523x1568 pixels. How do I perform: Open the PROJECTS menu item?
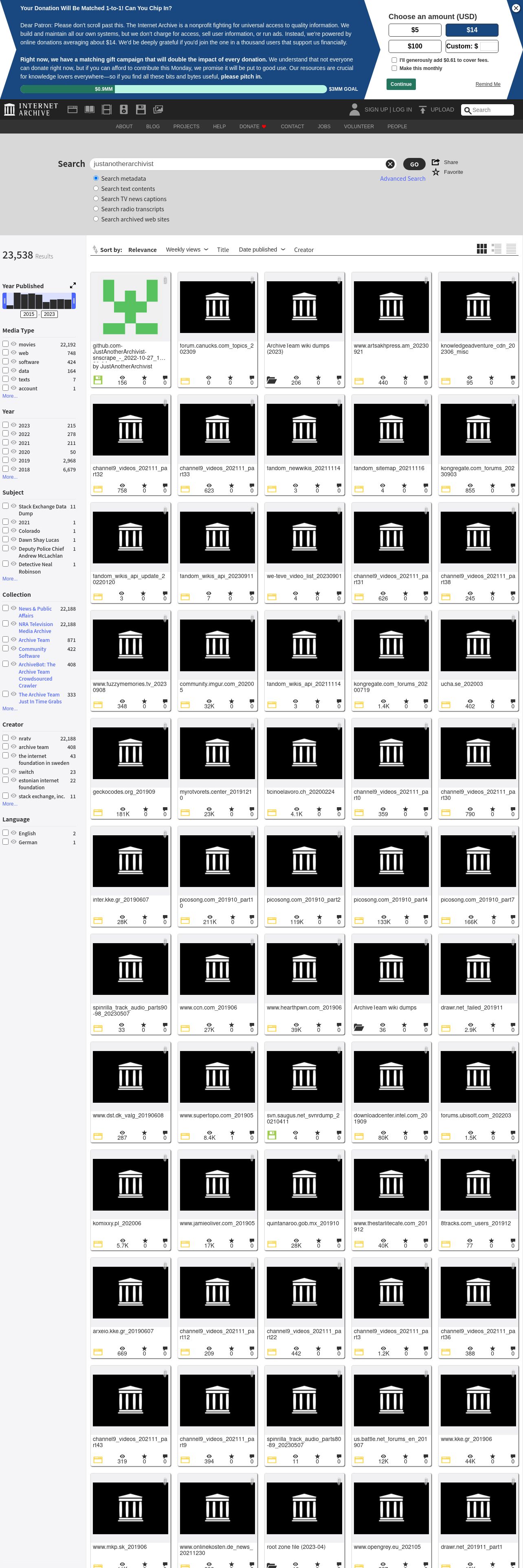tap(186, 127)
